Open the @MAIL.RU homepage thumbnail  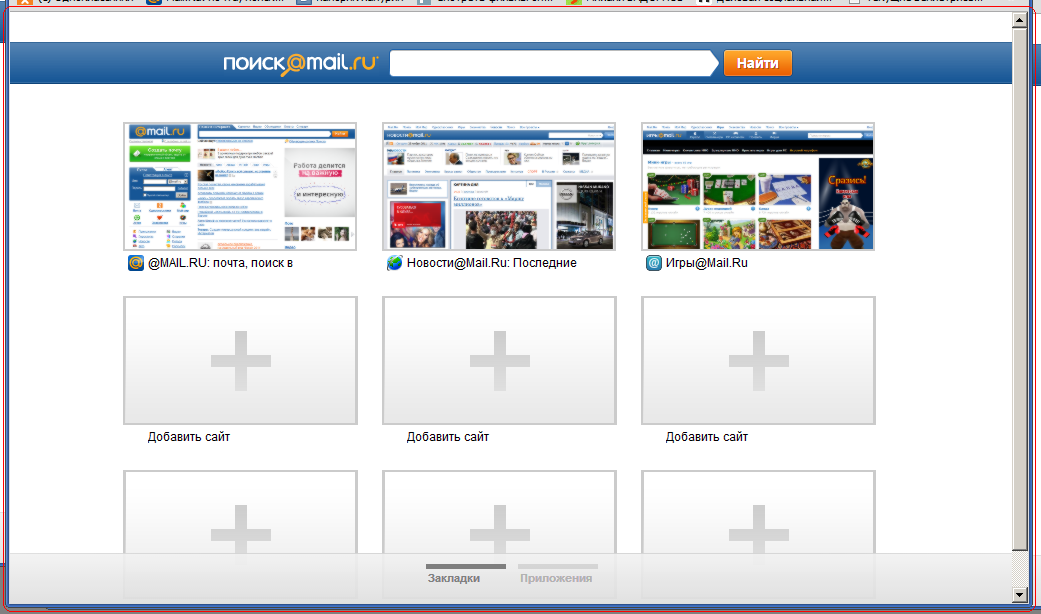point(240,187)
